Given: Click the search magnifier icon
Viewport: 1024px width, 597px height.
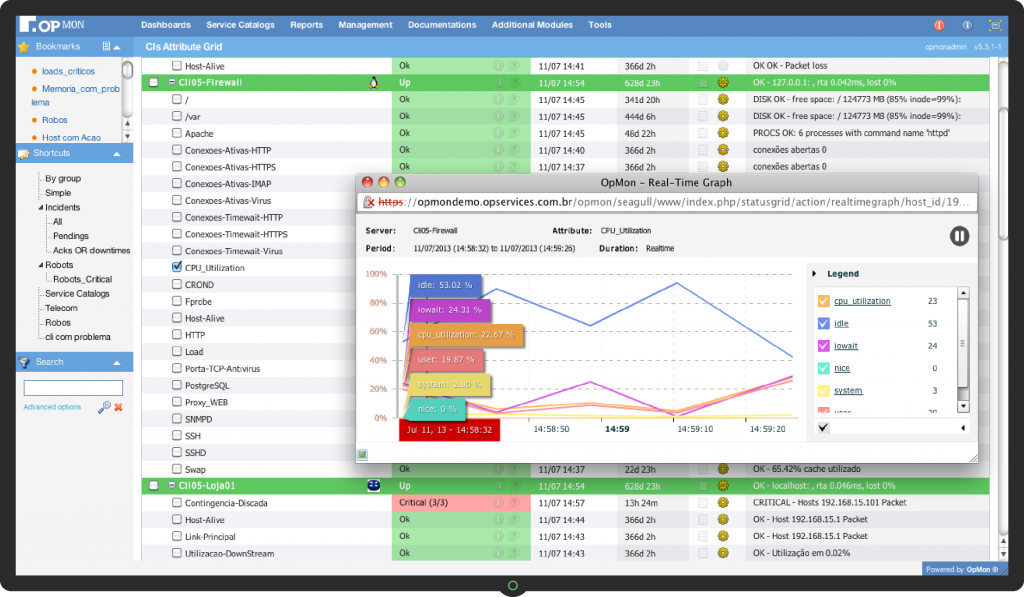Looking at the screenshot, I should 104,407.
